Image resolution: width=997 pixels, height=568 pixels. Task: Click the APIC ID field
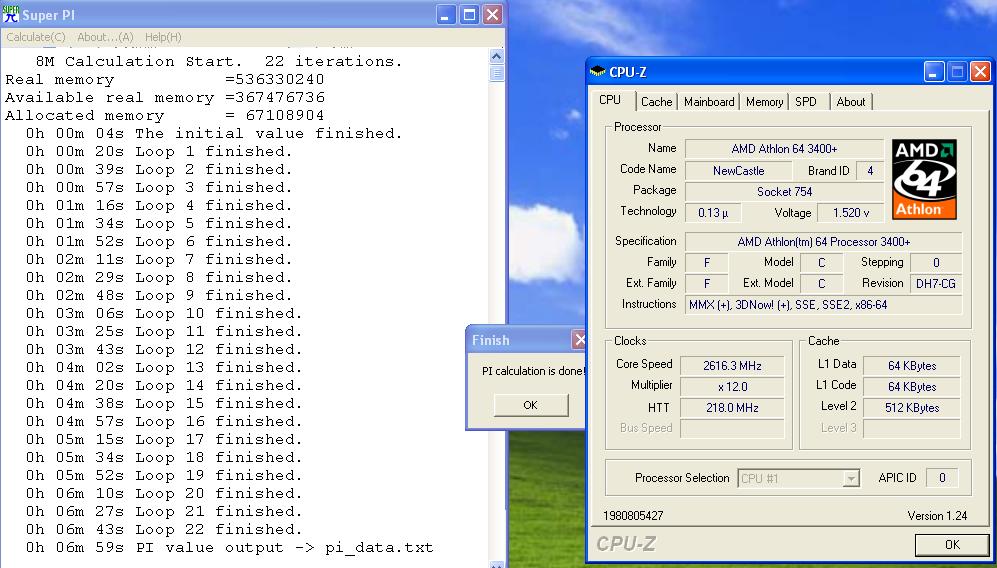pyautogui.click(x=942, y=478)
